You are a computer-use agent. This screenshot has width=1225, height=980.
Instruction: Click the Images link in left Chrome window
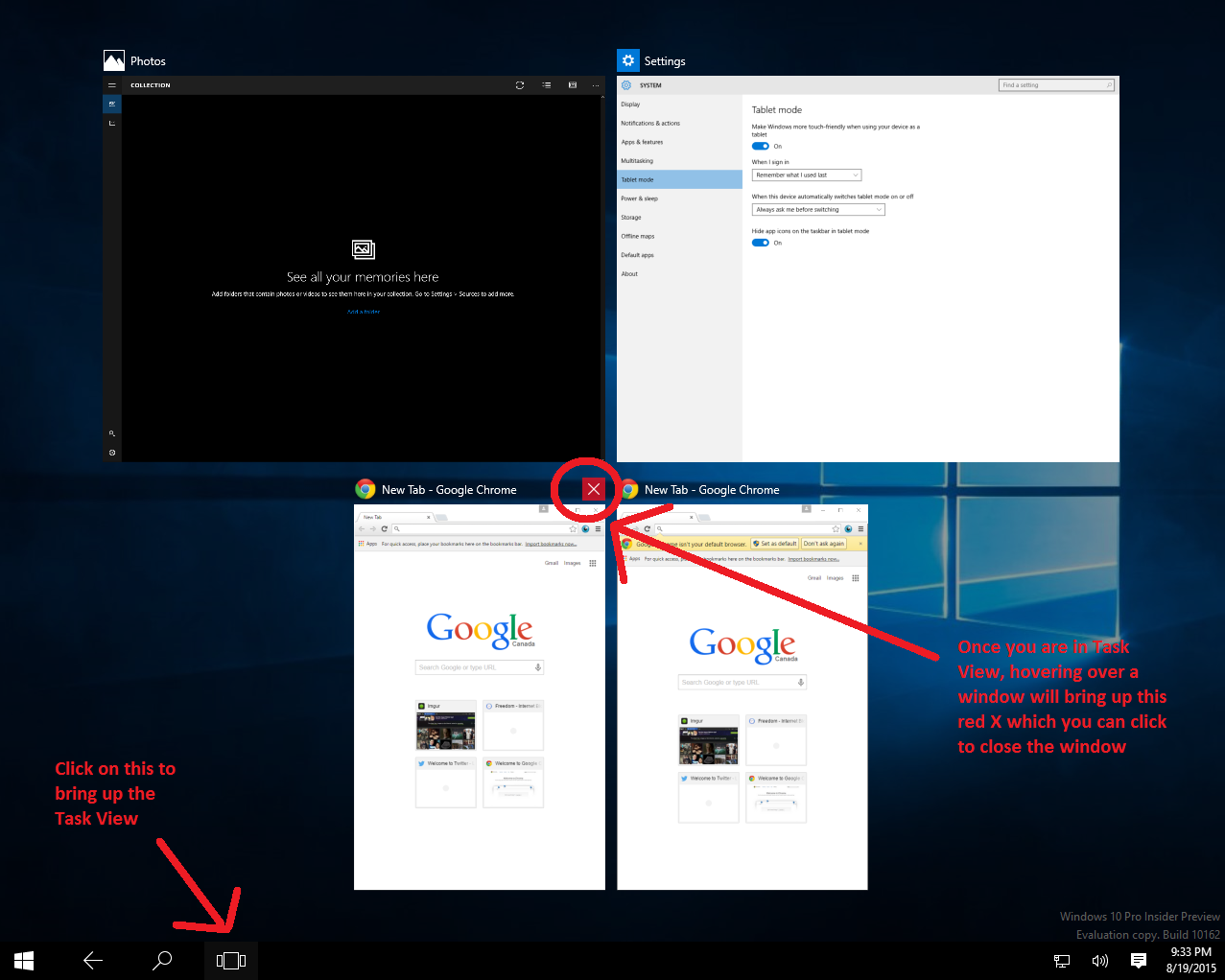coord(573,563)
